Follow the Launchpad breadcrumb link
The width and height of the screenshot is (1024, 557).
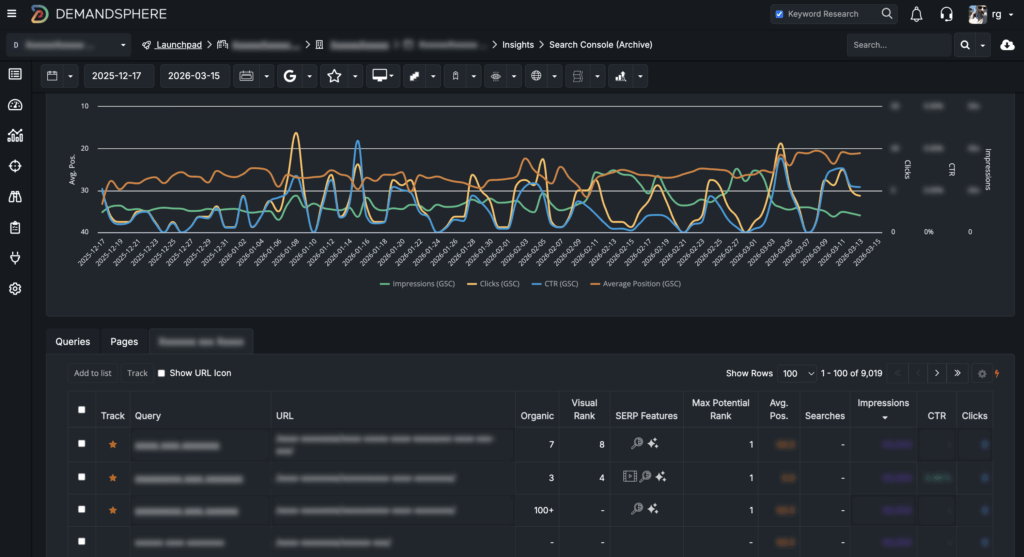point(178,45)
